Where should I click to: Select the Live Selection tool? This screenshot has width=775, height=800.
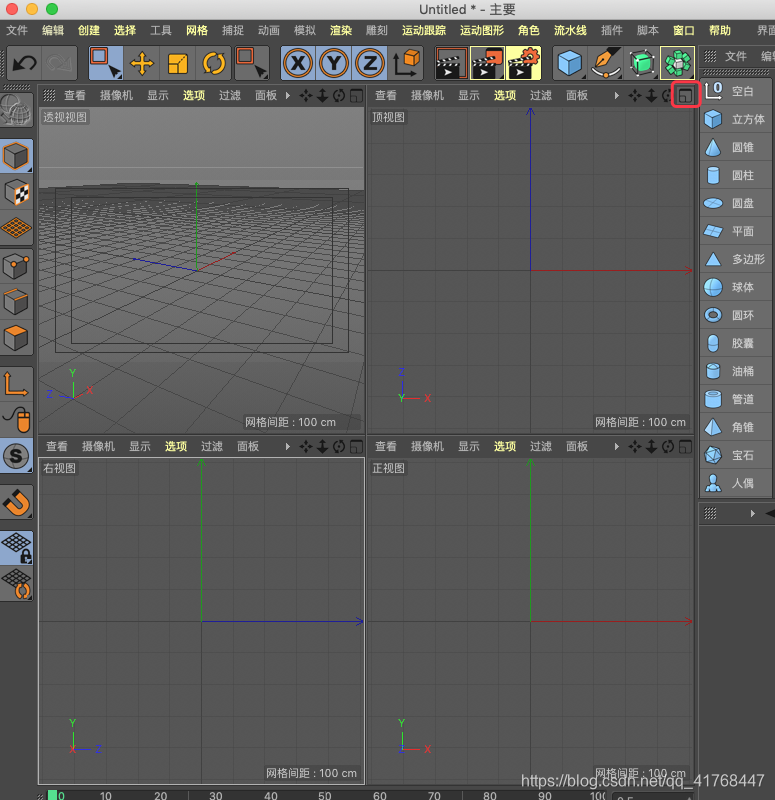[106, 63]
